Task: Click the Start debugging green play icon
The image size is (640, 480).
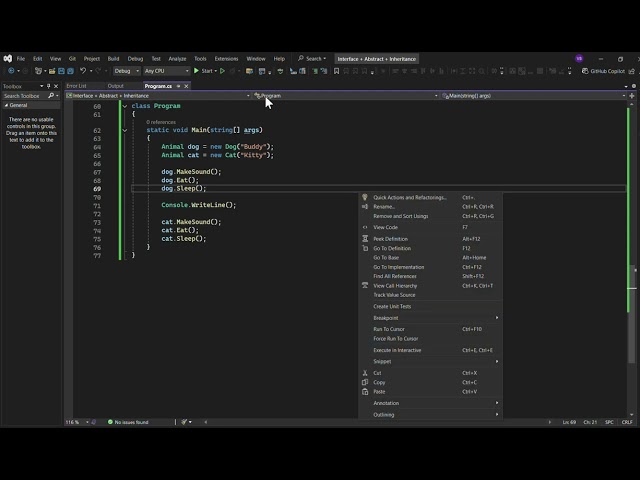Action: pos(196,71)
